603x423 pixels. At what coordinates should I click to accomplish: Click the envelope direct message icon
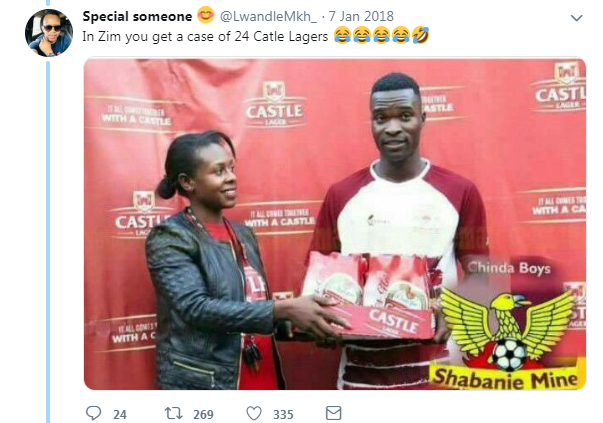coord(333,413)
